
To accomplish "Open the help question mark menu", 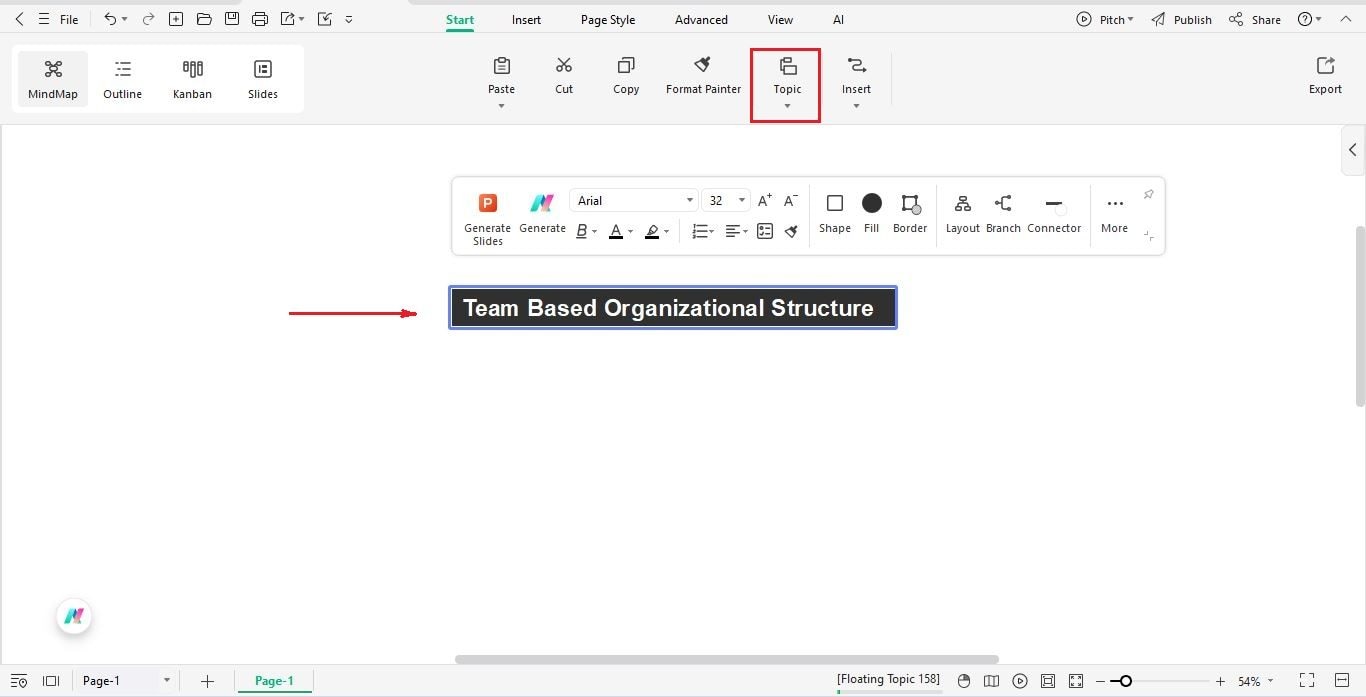I will (x=1309, y=19).
